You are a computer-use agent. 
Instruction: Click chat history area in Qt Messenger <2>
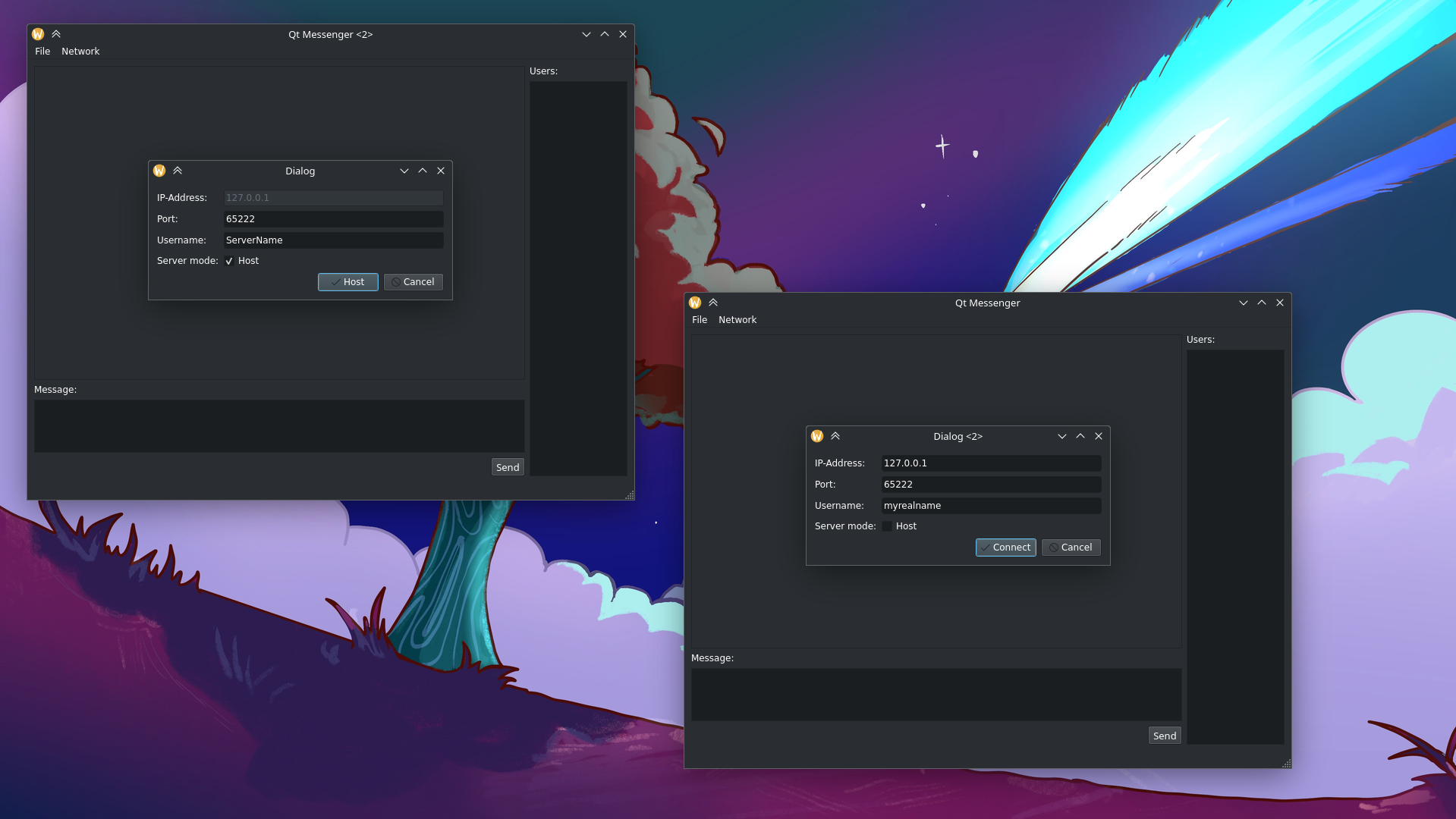coord(279,223)
